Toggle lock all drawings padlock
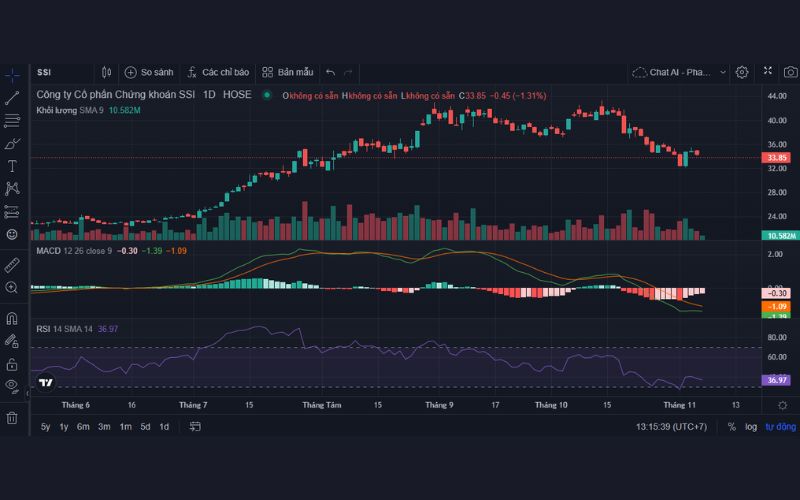Screen dimensions: 800x500 coord(13,364)
